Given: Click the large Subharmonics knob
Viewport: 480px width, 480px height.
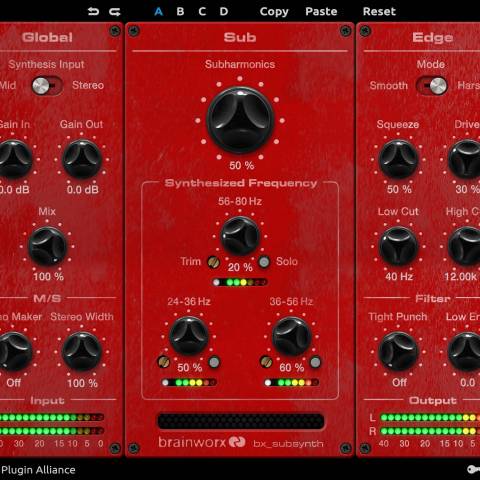Looking at the screenshot, I should pos(240,120).
